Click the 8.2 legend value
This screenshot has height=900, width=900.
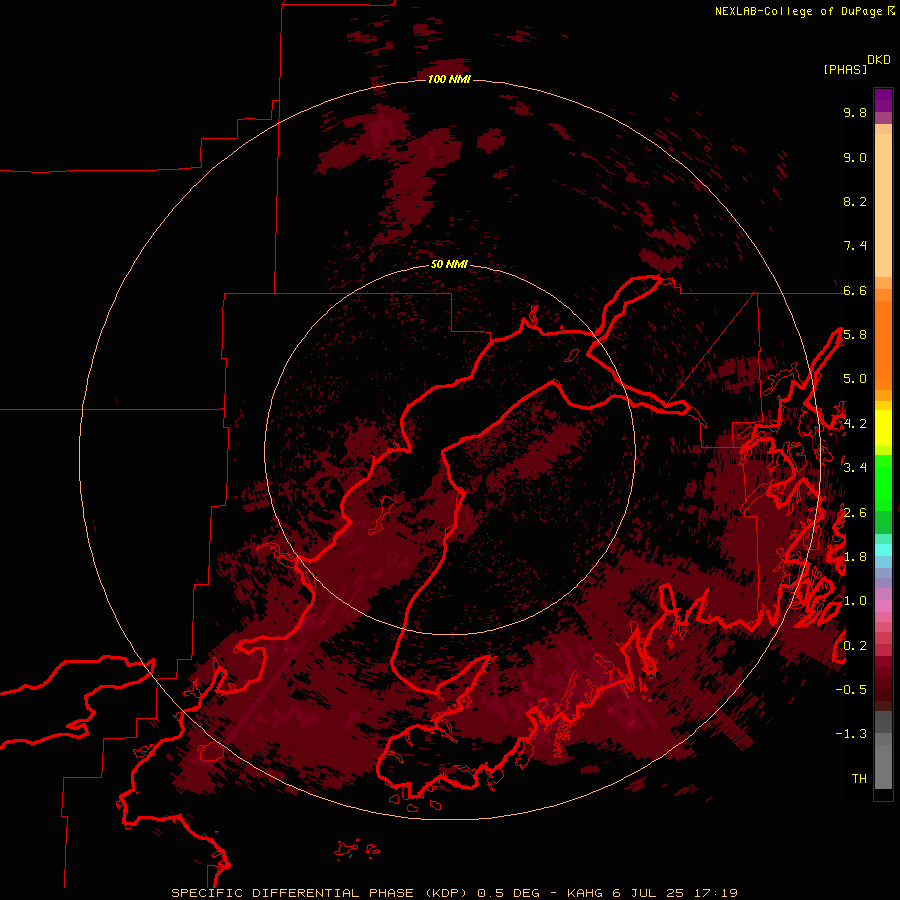(x=855, y=201)
